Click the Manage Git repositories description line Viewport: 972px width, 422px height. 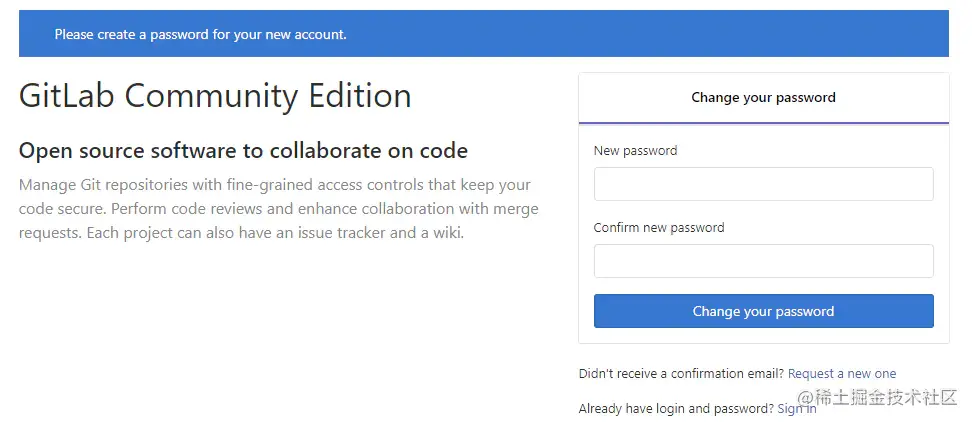[275, 185]
